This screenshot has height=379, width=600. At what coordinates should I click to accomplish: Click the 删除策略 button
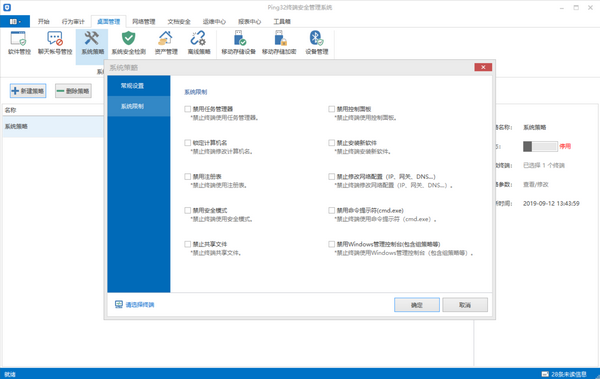[x=73, y=91]
